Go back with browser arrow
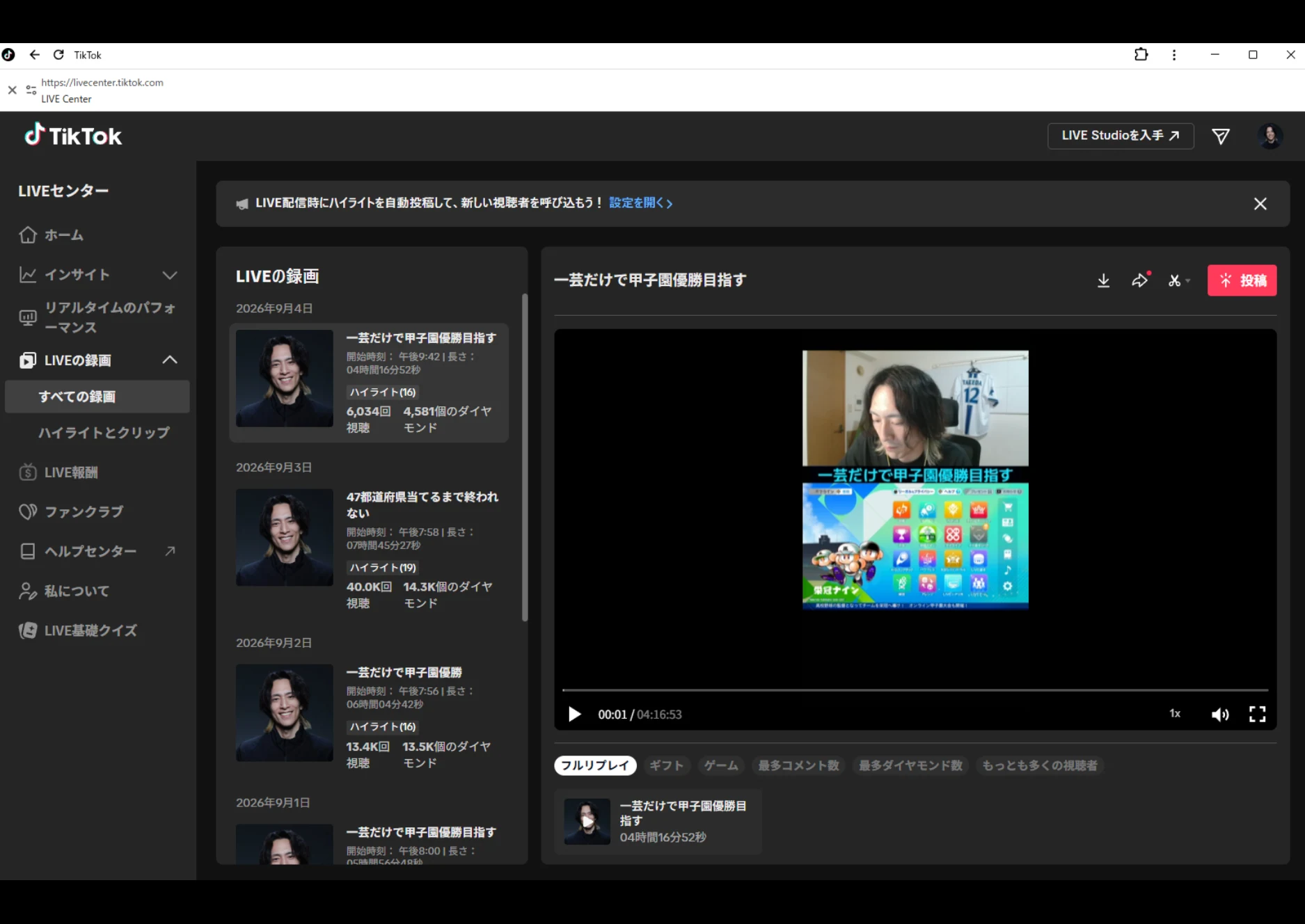Image resolution: width=1305 pixels, height=924 pixels. pyautogui.click(x=34, y=54)
